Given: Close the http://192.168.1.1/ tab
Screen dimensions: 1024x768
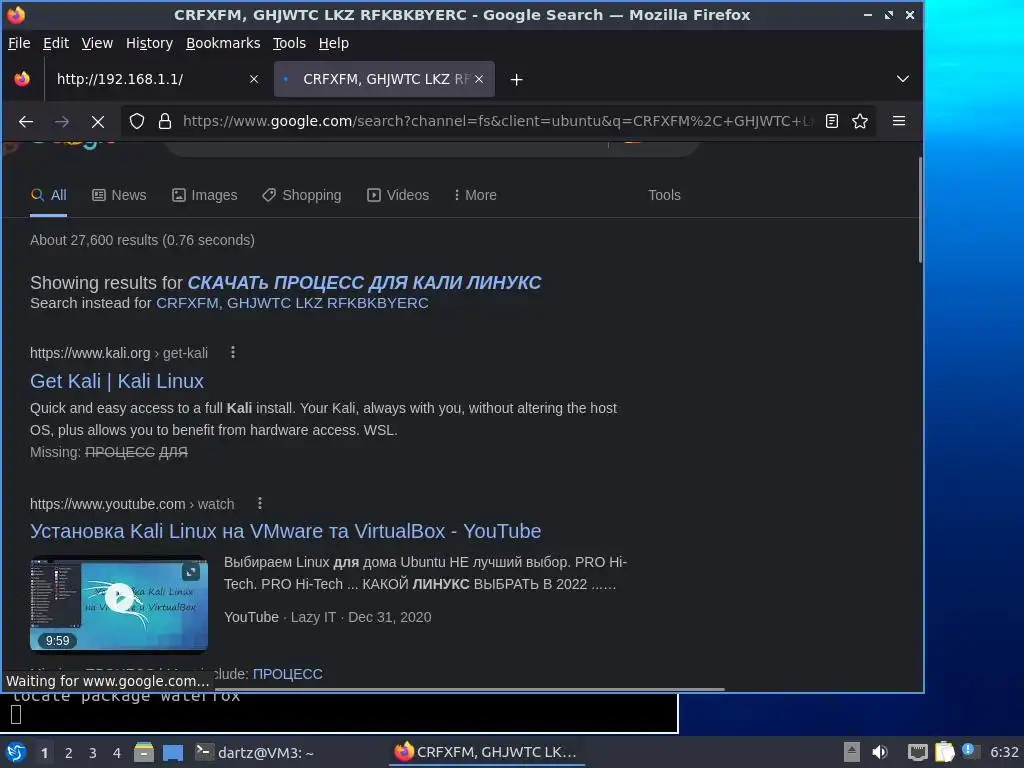Looking at the screenshot, I should (254, 79).
